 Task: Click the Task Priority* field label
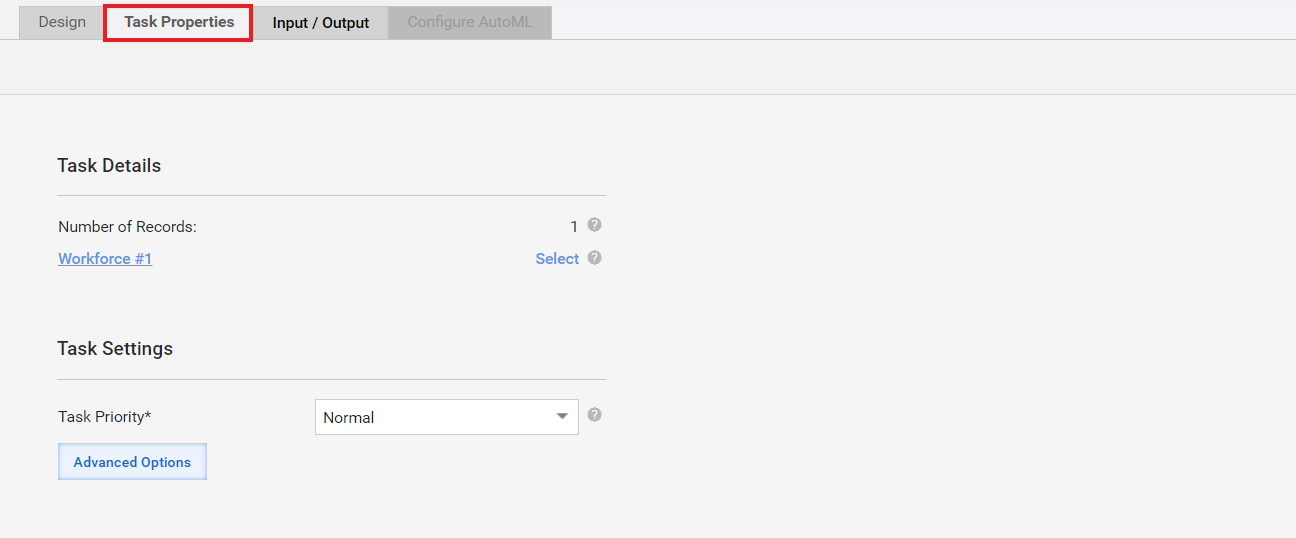(105, 417)
